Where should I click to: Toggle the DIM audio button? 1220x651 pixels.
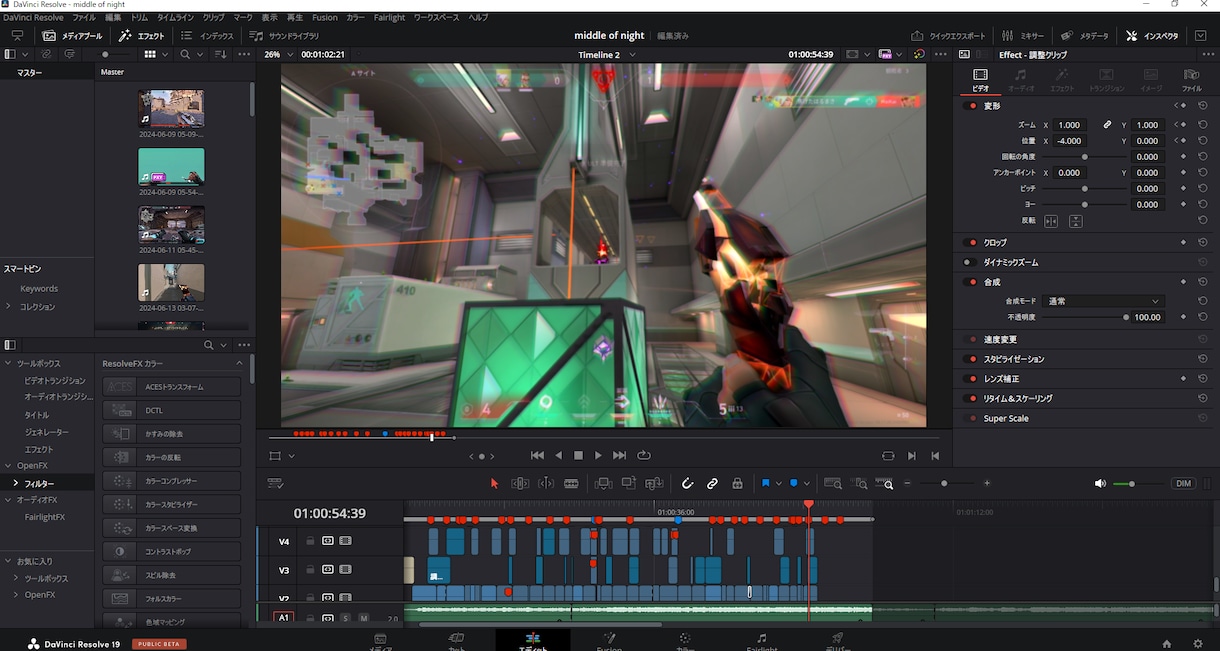(1183, 483)
